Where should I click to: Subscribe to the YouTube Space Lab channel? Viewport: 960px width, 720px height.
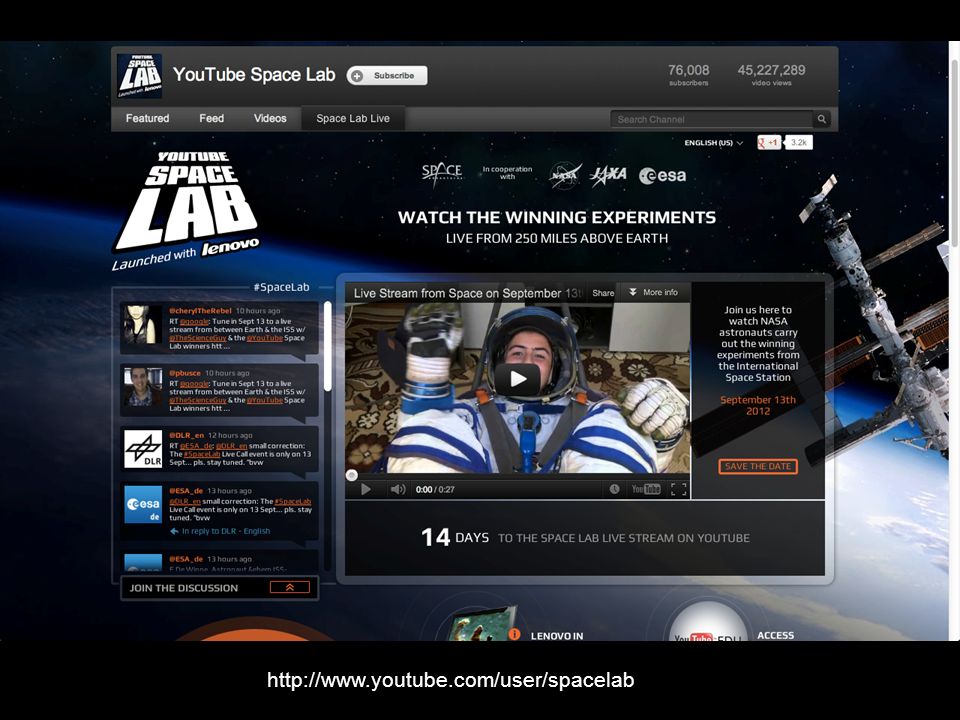pos(387,76)
